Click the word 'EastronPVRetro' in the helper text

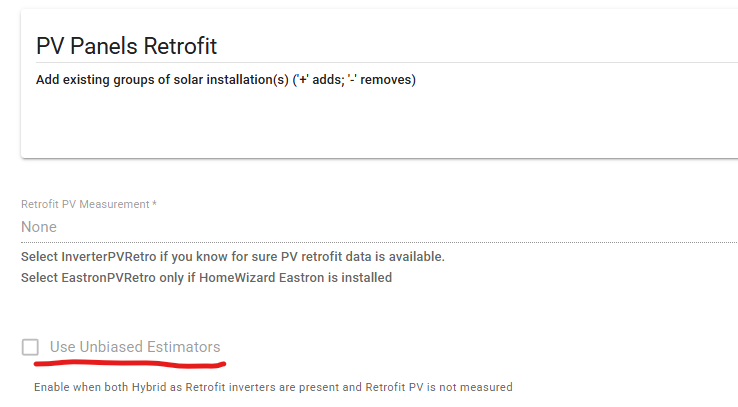tap(109, 277)
